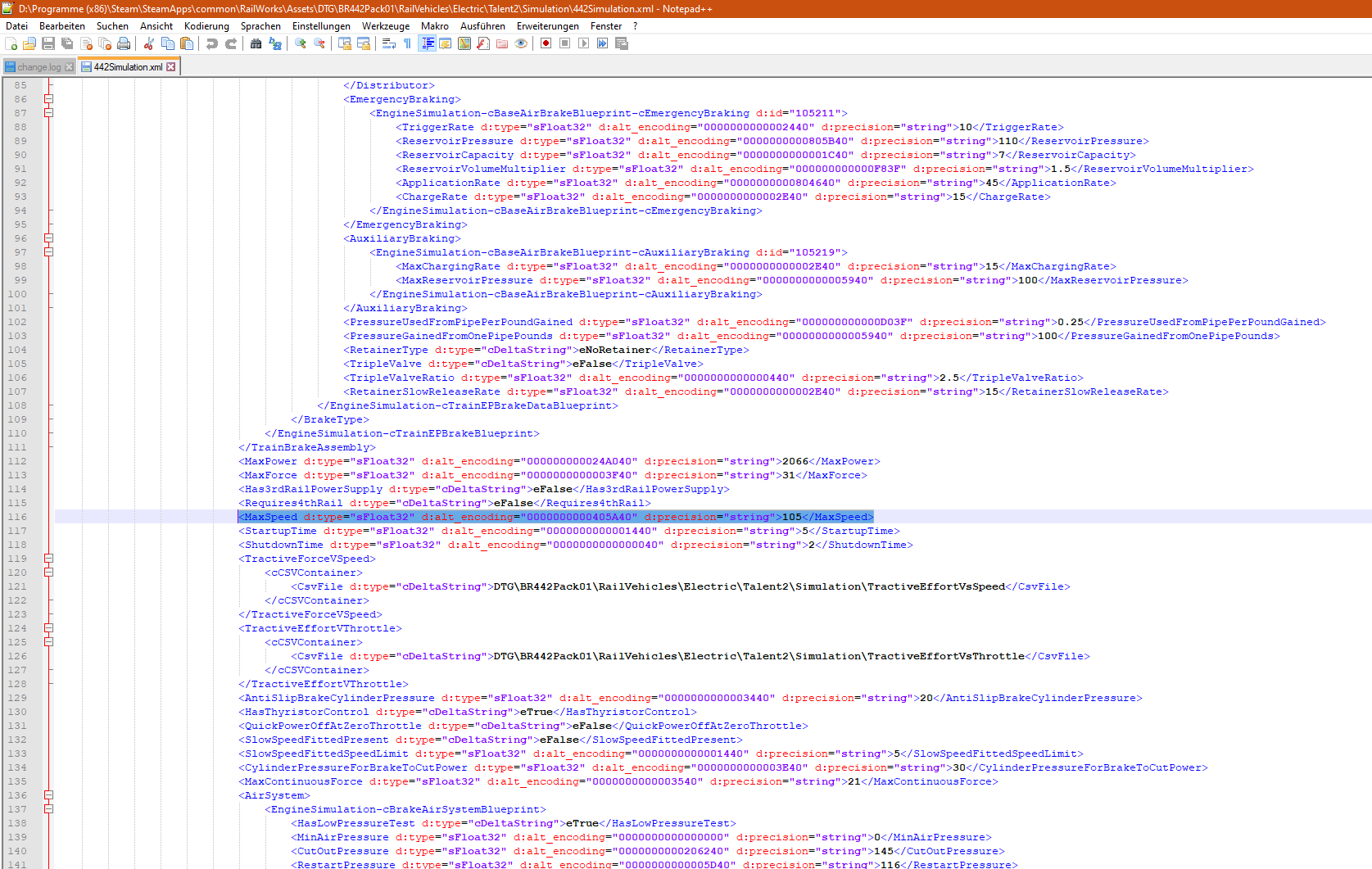Click the Save file toolbar icon

[48, 43]
